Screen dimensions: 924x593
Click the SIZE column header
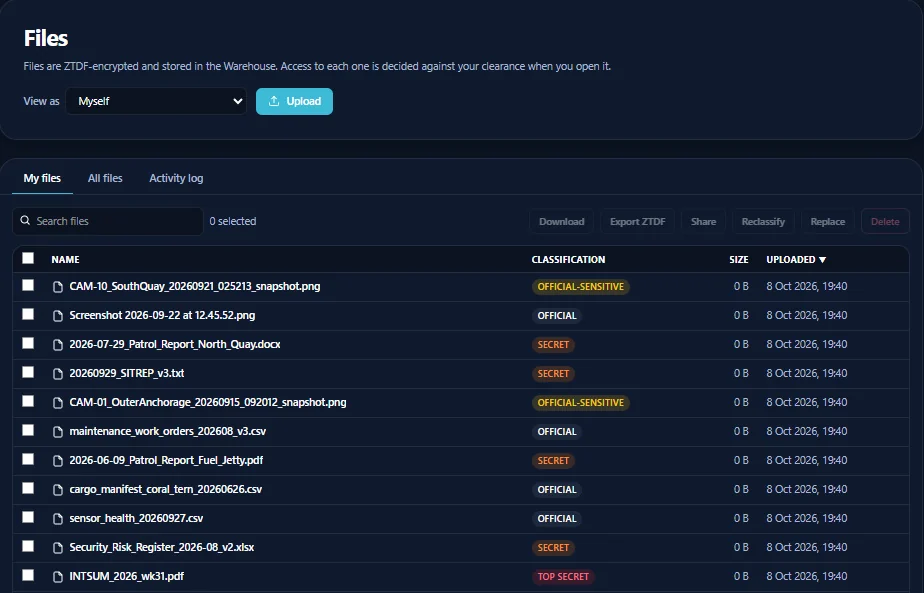738,259
